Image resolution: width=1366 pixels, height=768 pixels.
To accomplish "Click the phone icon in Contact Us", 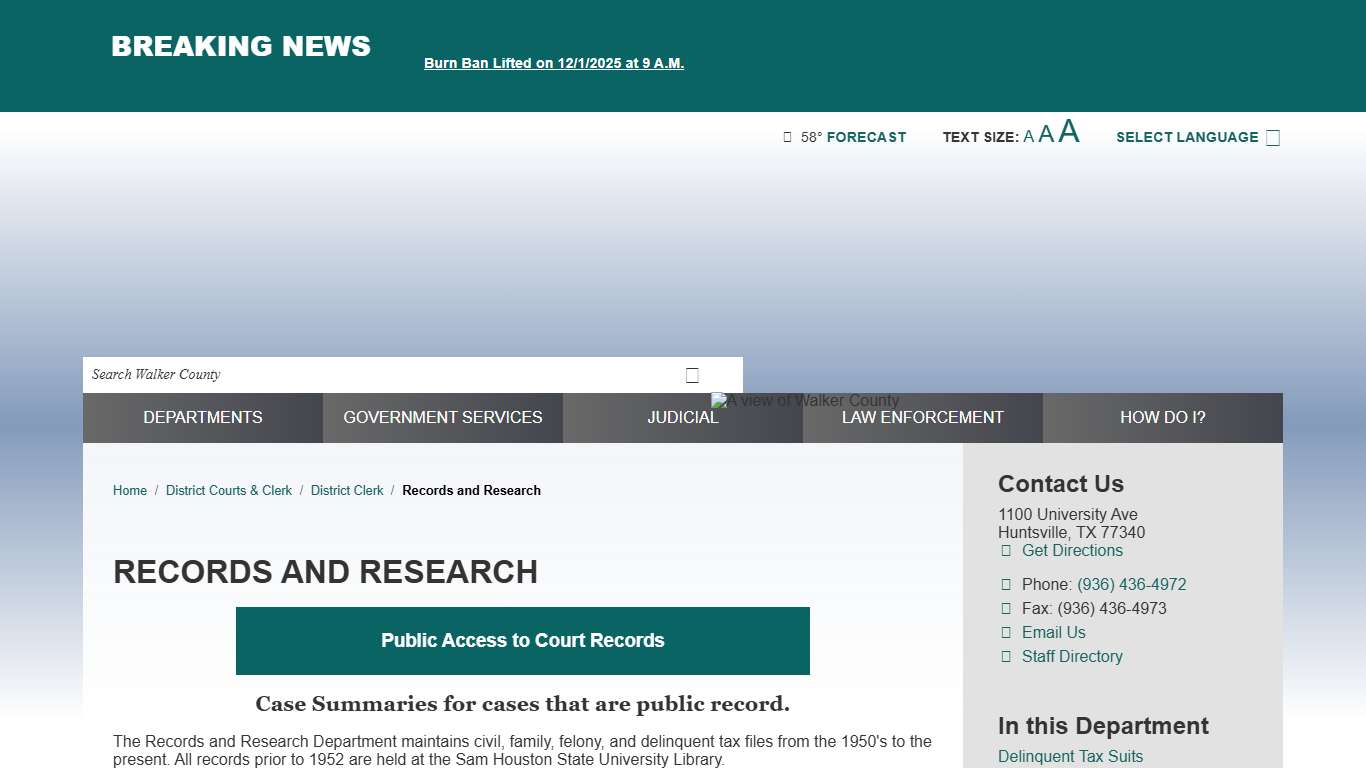I will tap(1006, 585).
